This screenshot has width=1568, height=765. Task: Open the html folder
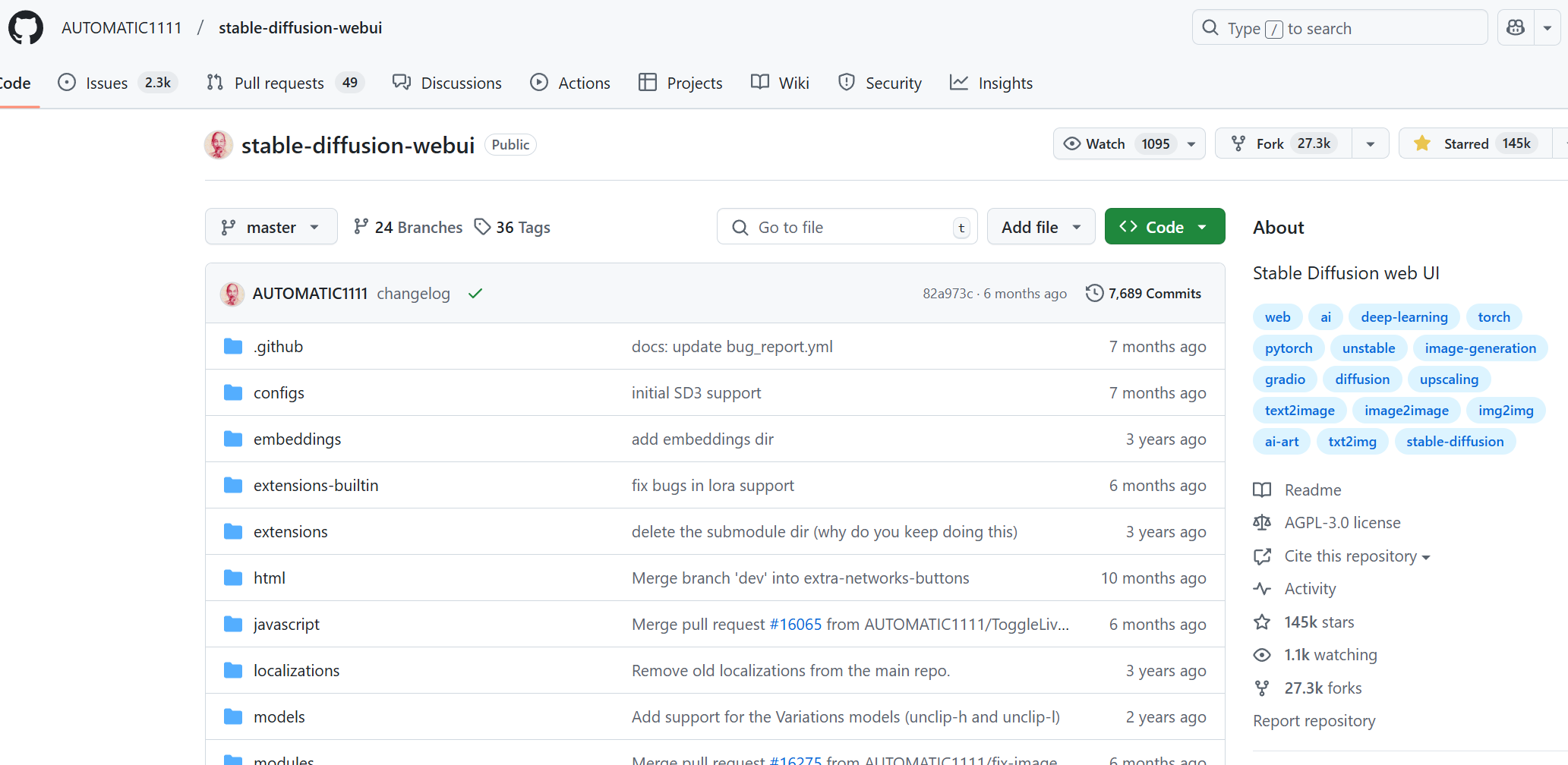pyautogui.click(x=270, y=578)
